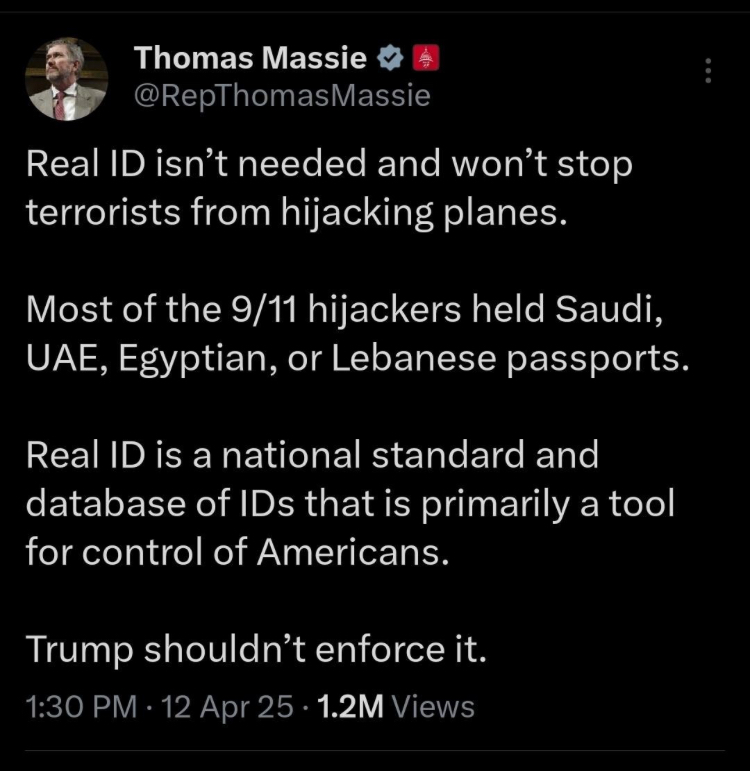Click the 'terrorists from hijacking planes' line
The width and height of the screenshot is (750, 771).
[x=297, y=212]
